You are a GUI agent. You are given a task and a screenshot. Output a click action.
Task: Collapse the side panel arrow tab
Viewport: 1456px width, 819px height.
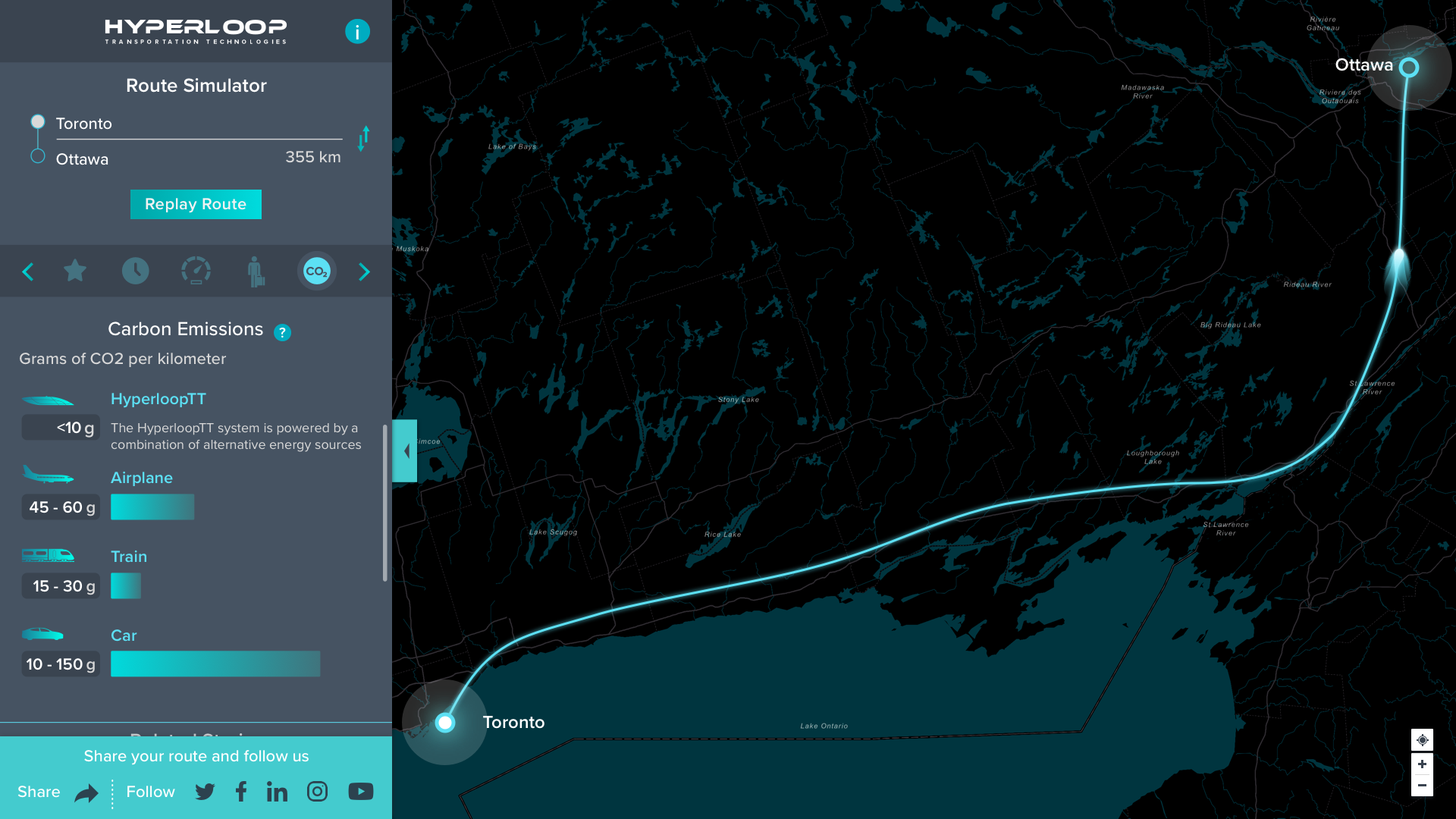coord(406,451)
